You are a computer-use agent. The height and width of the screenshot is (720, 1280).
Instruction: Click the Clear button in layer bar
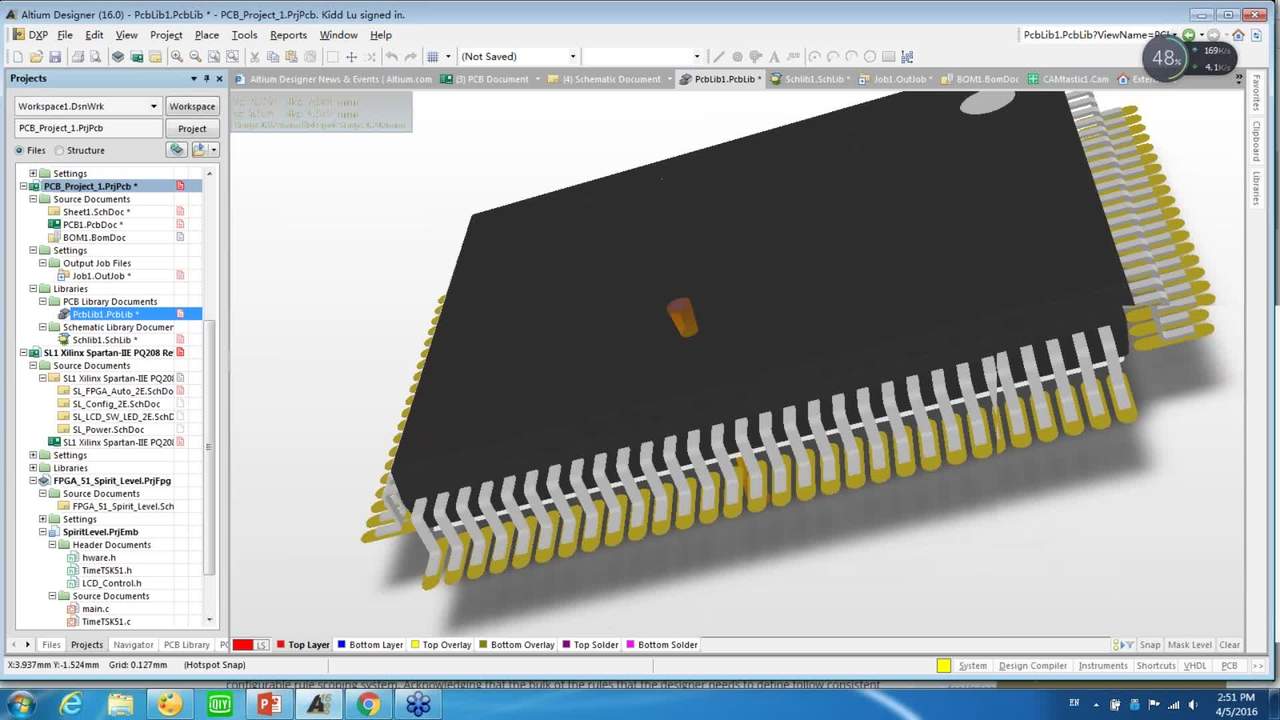[x=1229, y=645]
